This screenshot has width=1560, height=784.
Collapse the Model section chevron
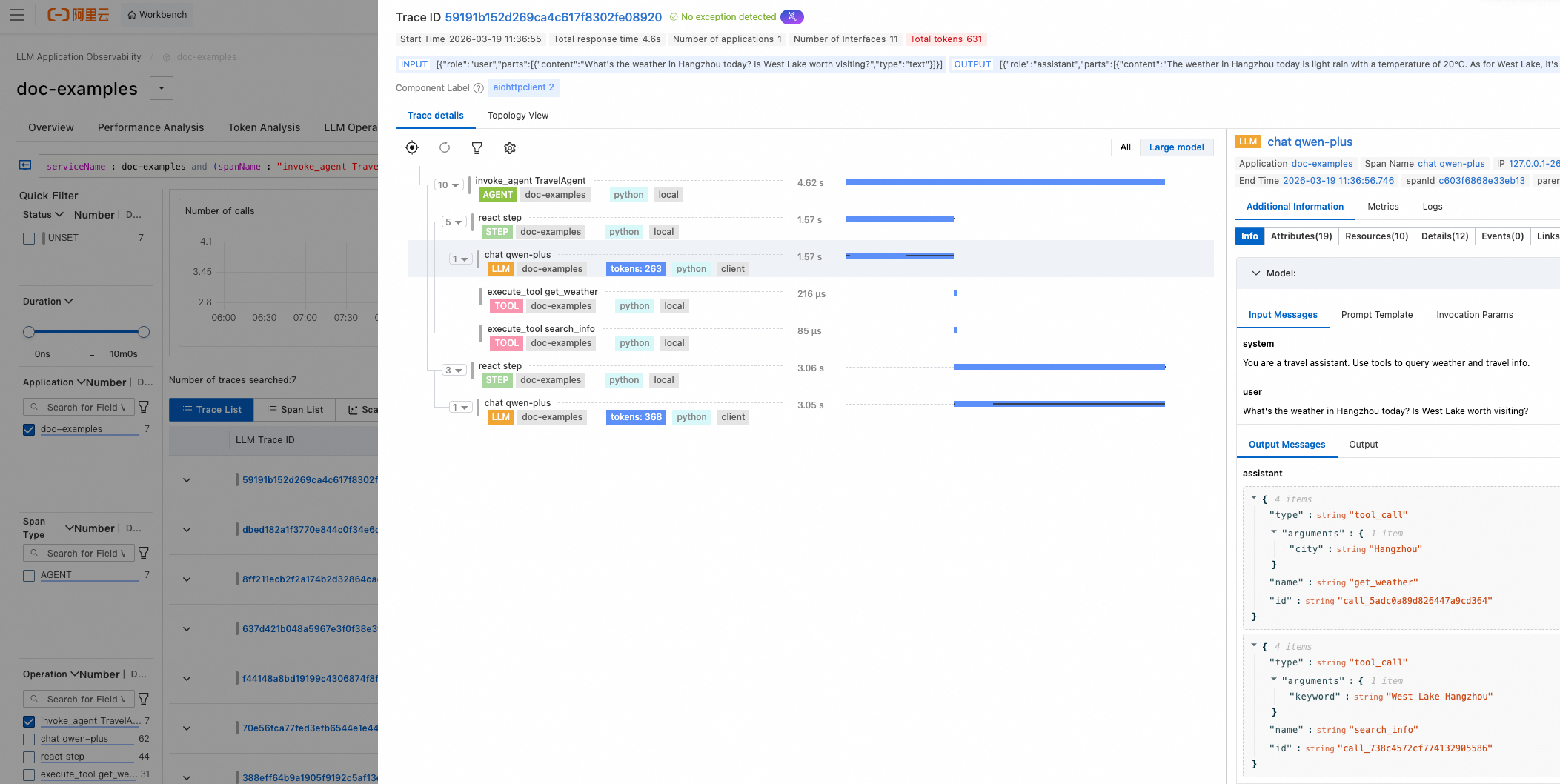[x=1256, y=273]
